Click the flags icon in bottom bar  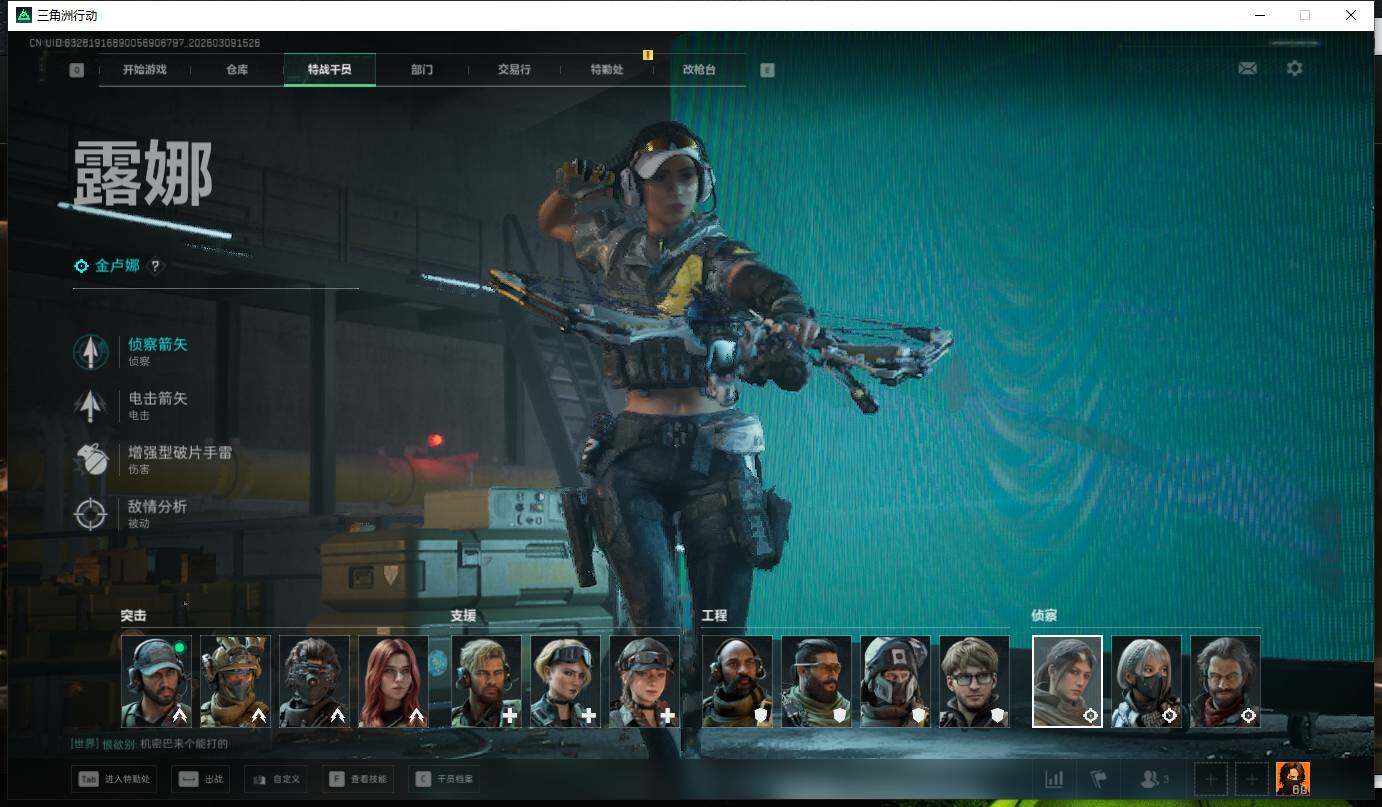point(1098,779)
